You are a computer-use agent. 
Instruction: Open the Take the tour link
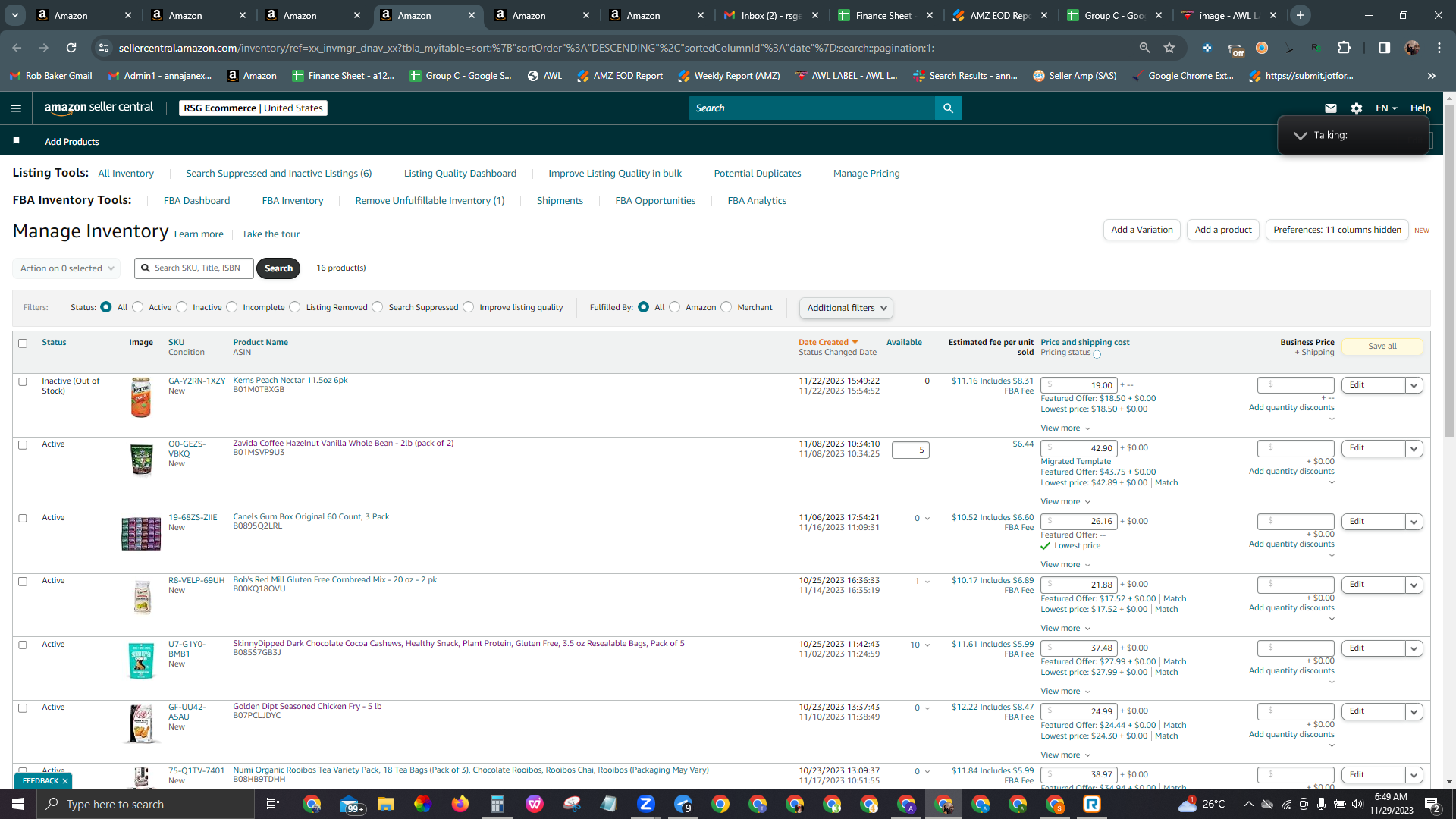click(x=271, y=234)
